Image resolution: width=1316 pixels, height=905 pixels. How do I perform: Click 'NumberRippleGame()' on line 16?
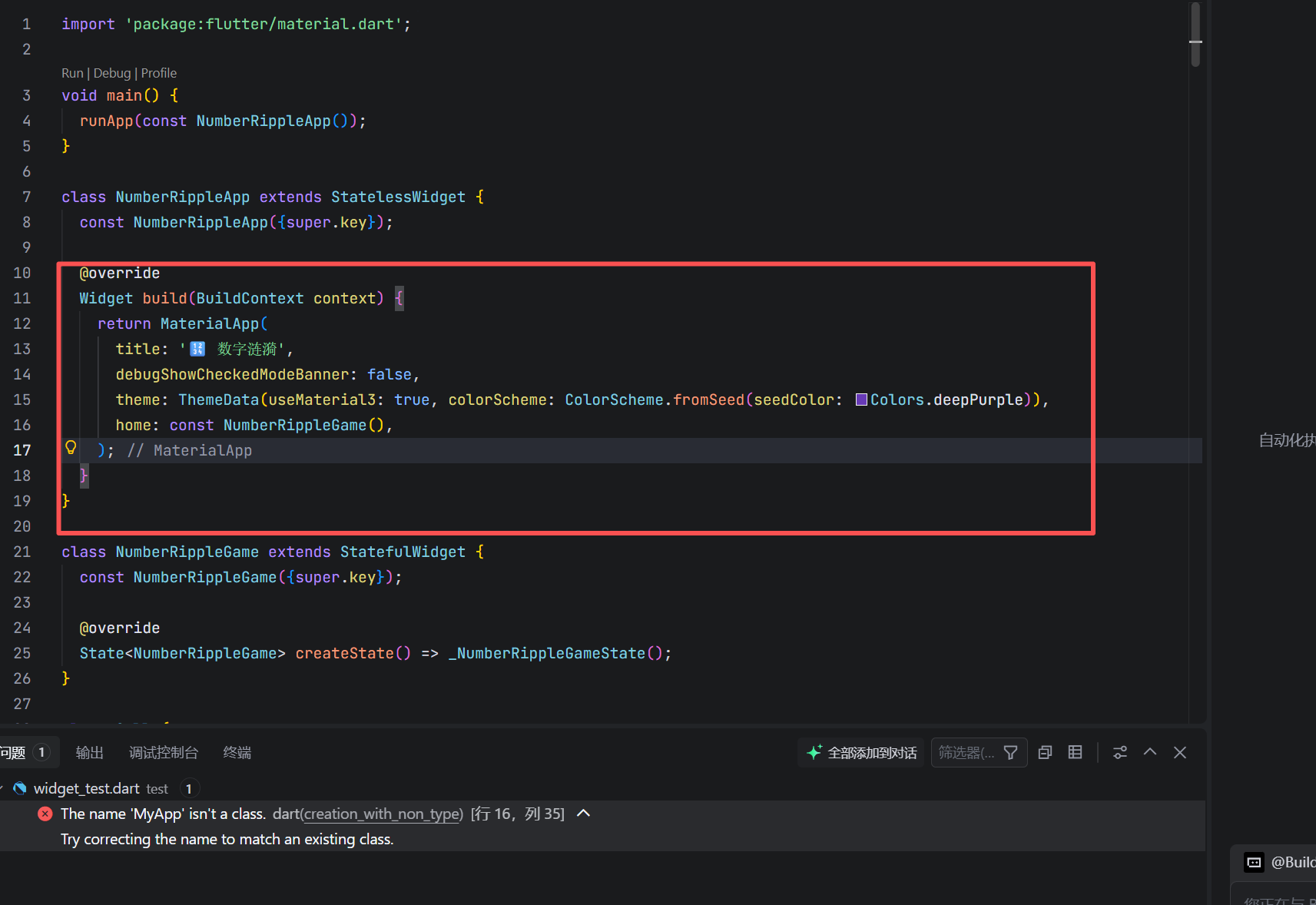(303, 425)
